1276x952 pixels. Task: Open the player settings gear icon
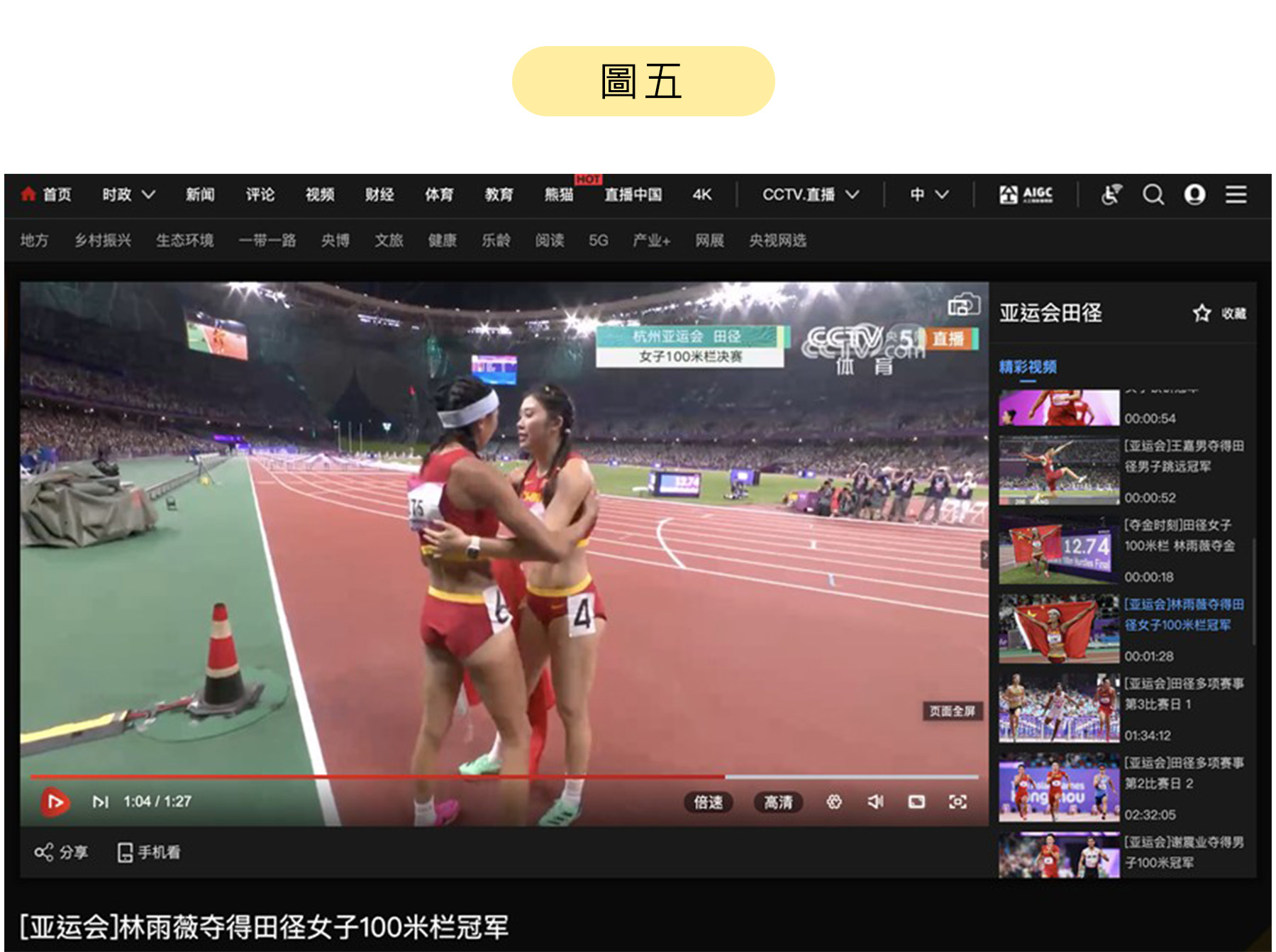coord(834,802)
